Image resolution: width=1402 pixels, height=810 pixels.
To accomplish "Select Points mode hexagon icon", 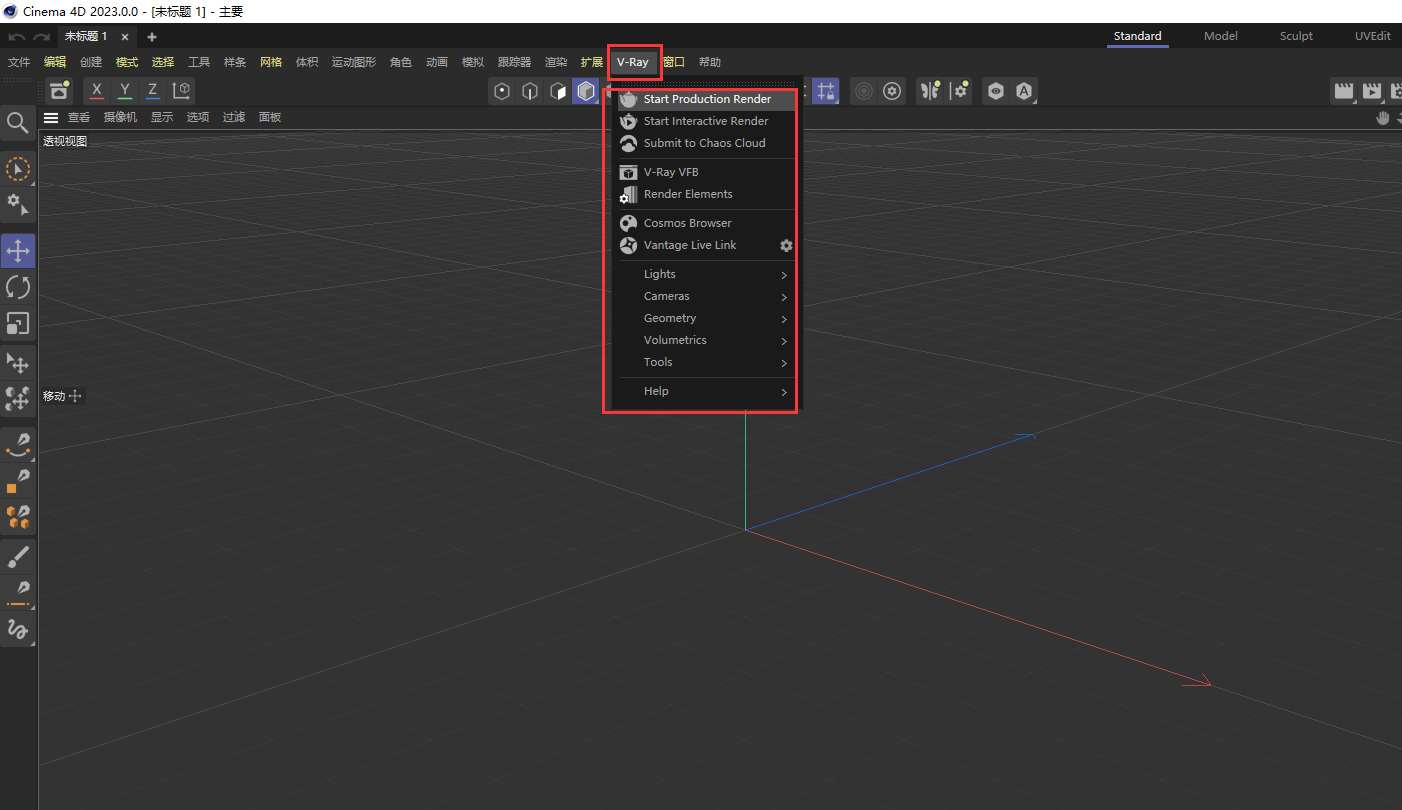I will [x=502, y=91].
